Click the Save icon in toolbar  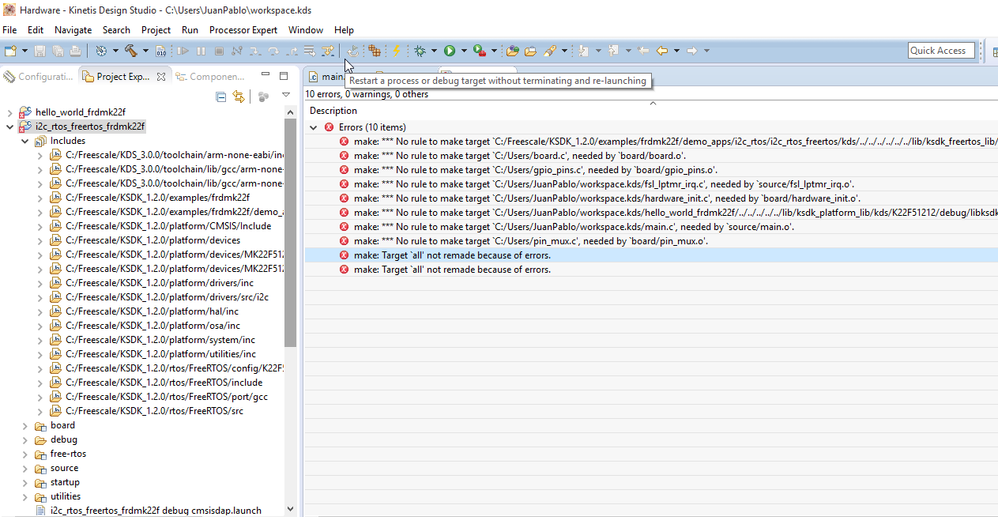pyautogui.click(x=39, y=50)
